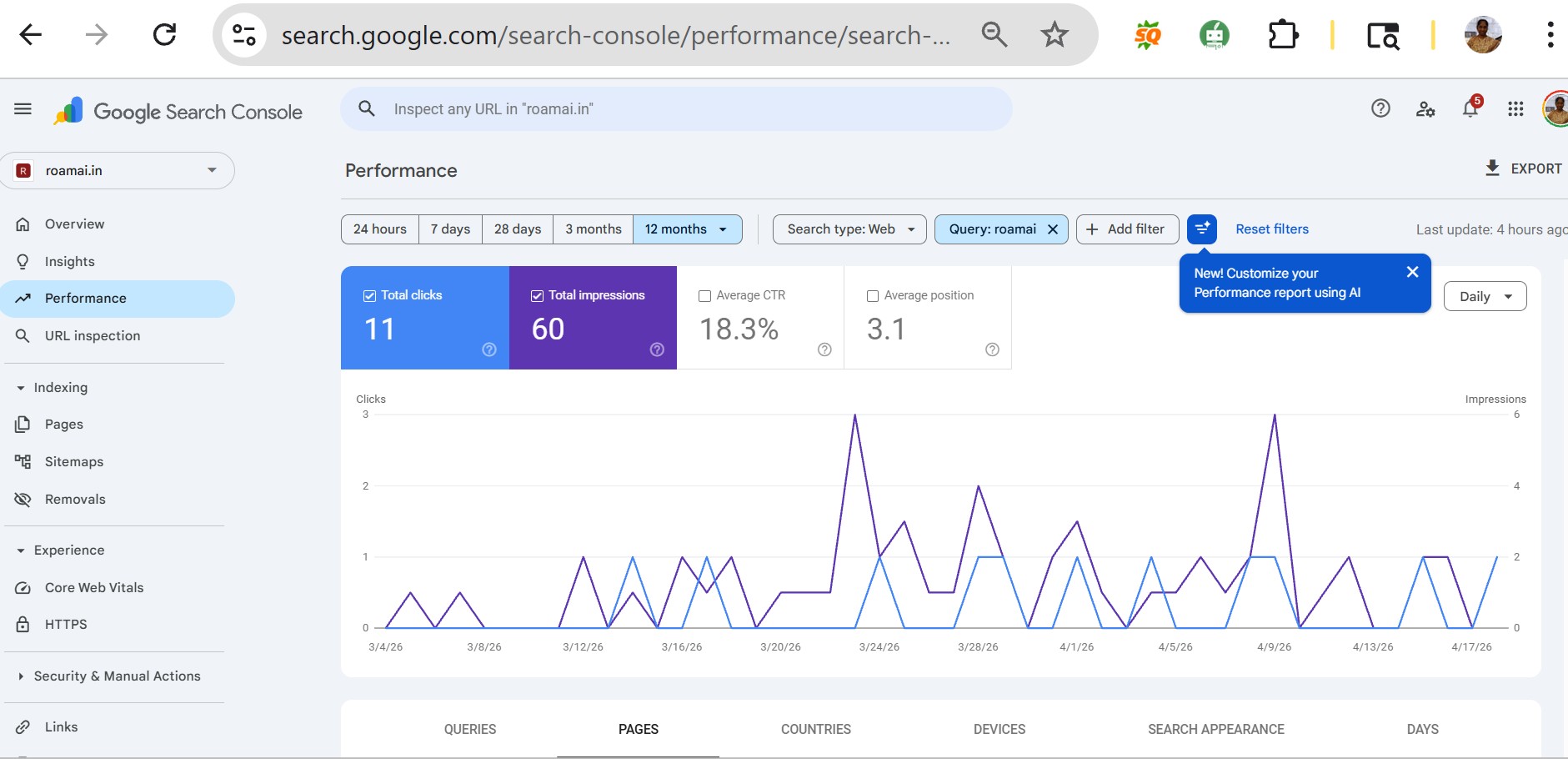The height and width of the screenshot is (759, 1568).
Task: Switch to the DEVICES tab
Action: (999, 729)
